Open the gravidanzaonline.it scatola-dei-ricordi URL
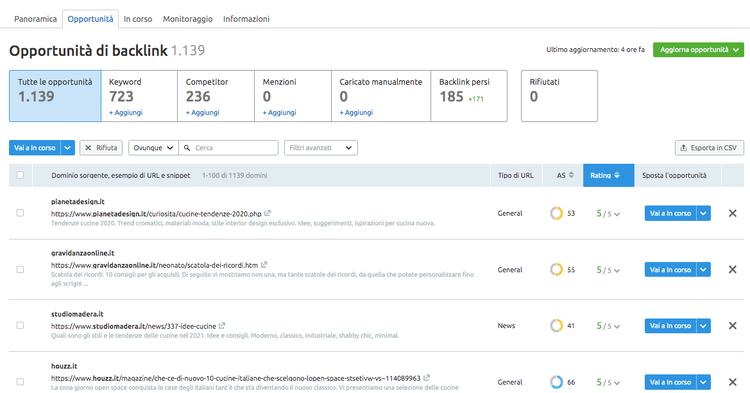This screenshot has width=750, height=393. pos(154,265)
